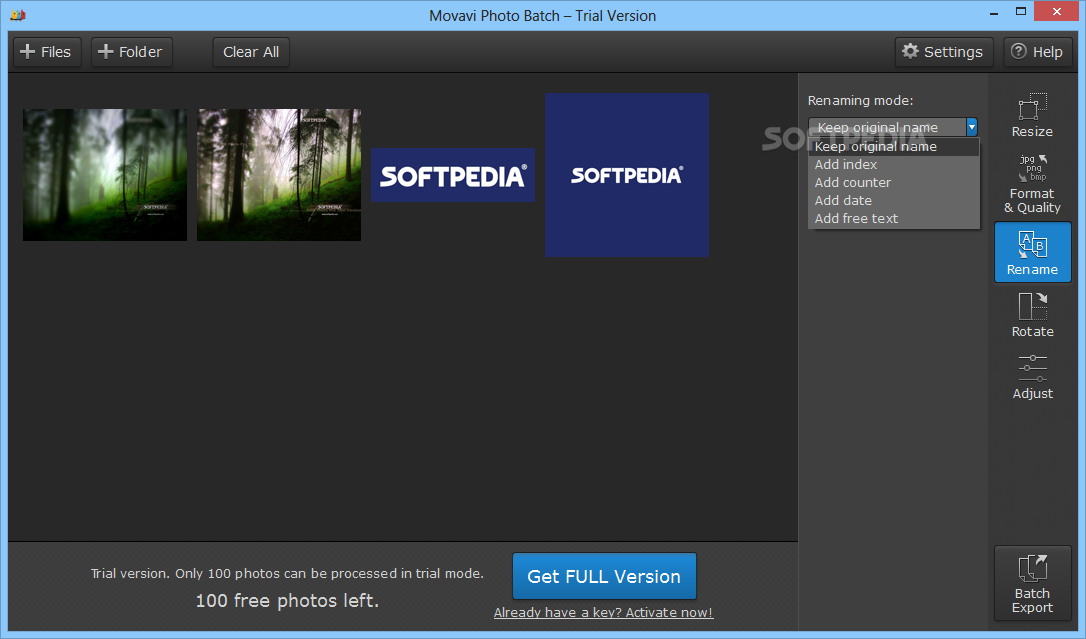This screenshot has height=639, width=1086.
Task: Click Get FULL Version button
Action: 604,576
